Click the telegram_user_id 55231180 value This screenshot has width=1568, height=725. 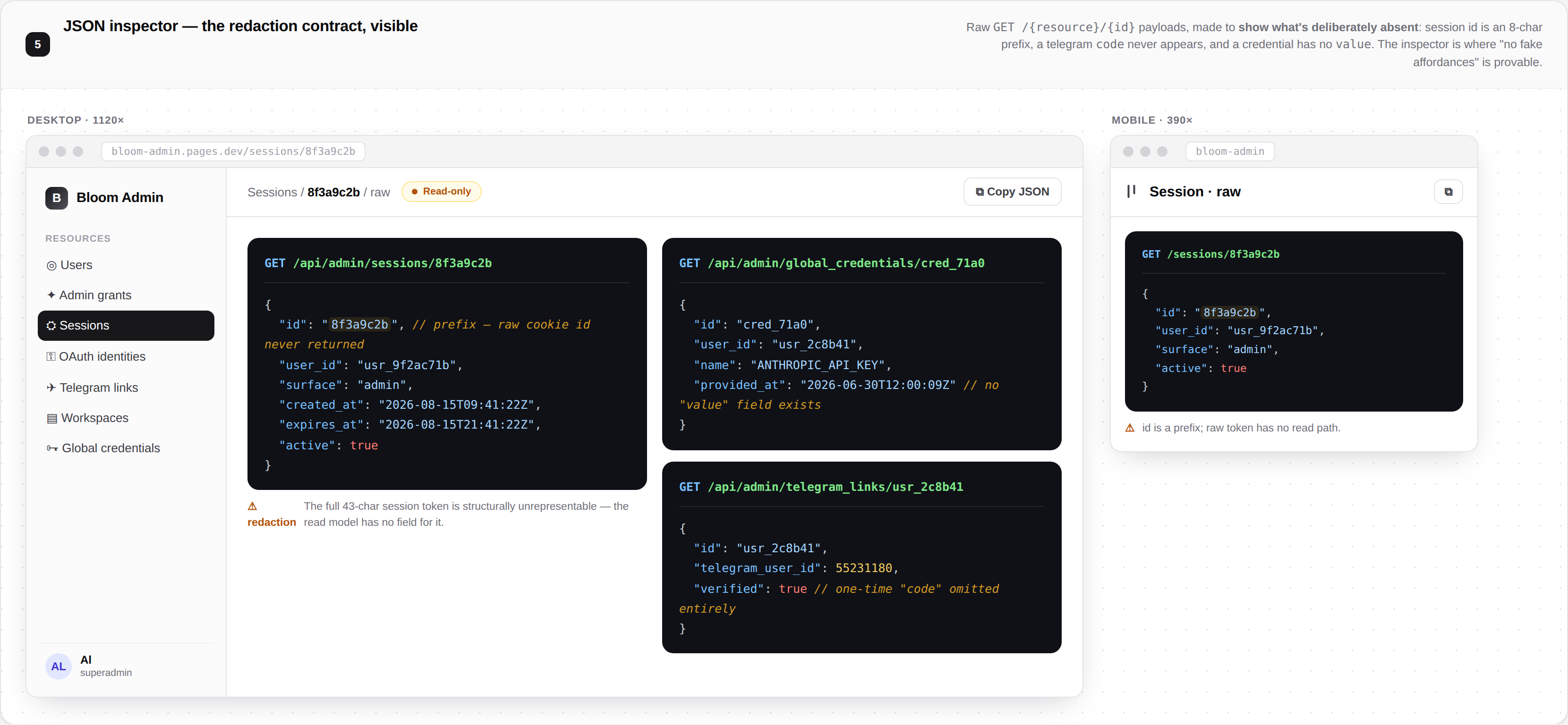click(864, 569)
